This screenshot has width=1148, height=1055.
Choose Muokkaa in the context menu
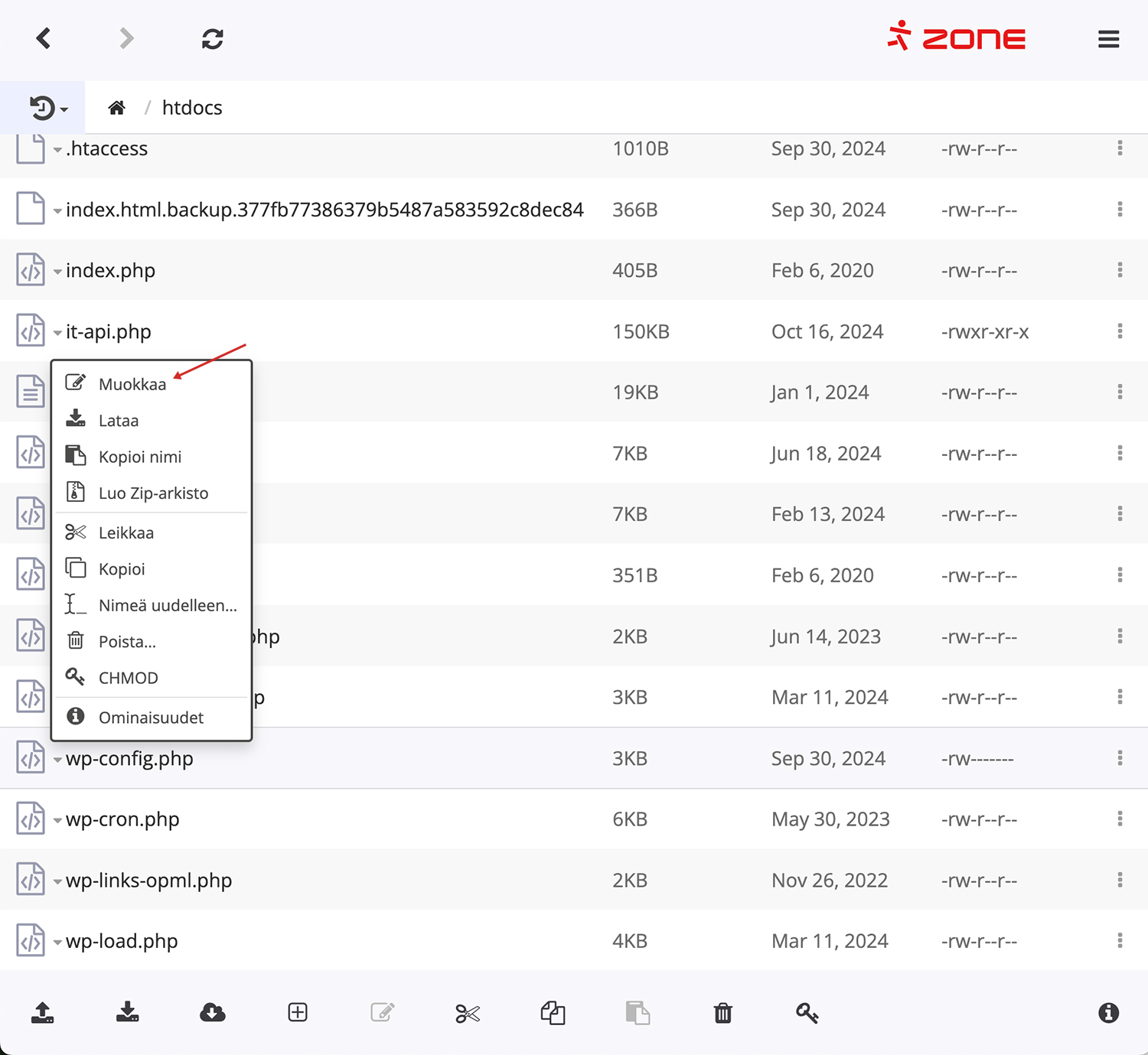132,384
